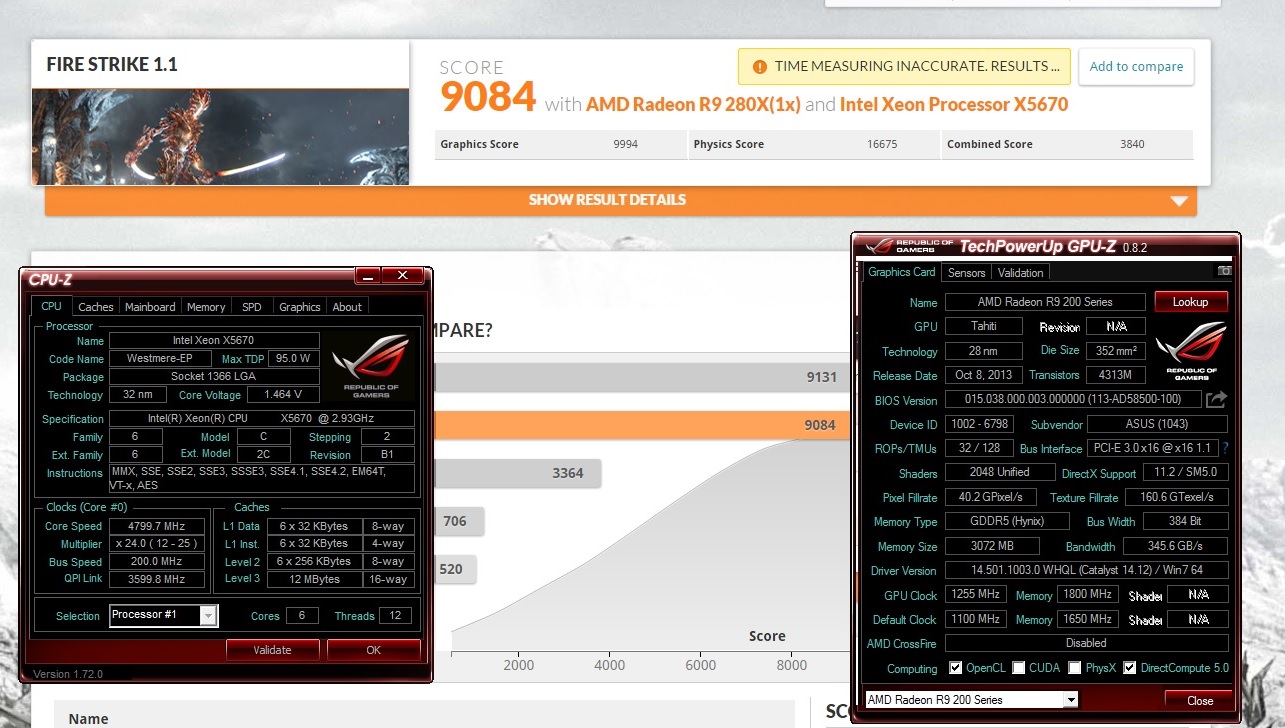1285x728 pixels.
Task: Click the Close button in GPU-Z
Action: point(1200,700)
